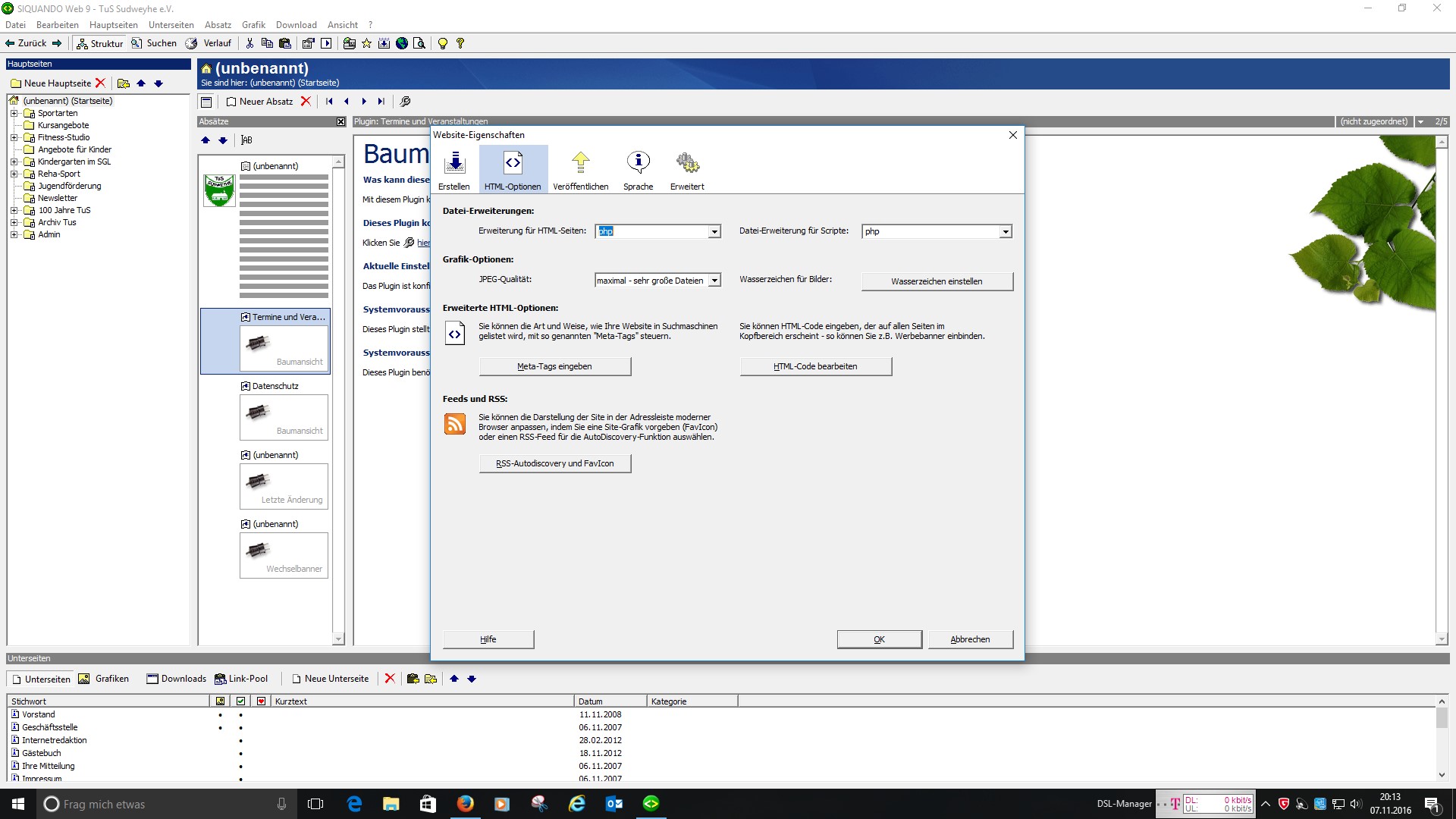Click the Meta-Tags eingeben button
This screenshot has height=819, width=1456.
554,366
